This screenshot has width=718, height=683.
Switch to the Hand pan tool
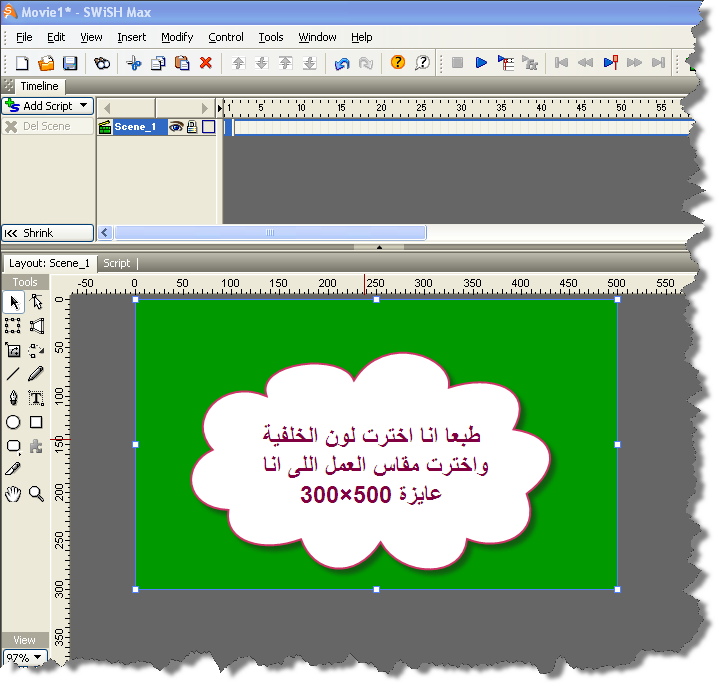point(13,493)
